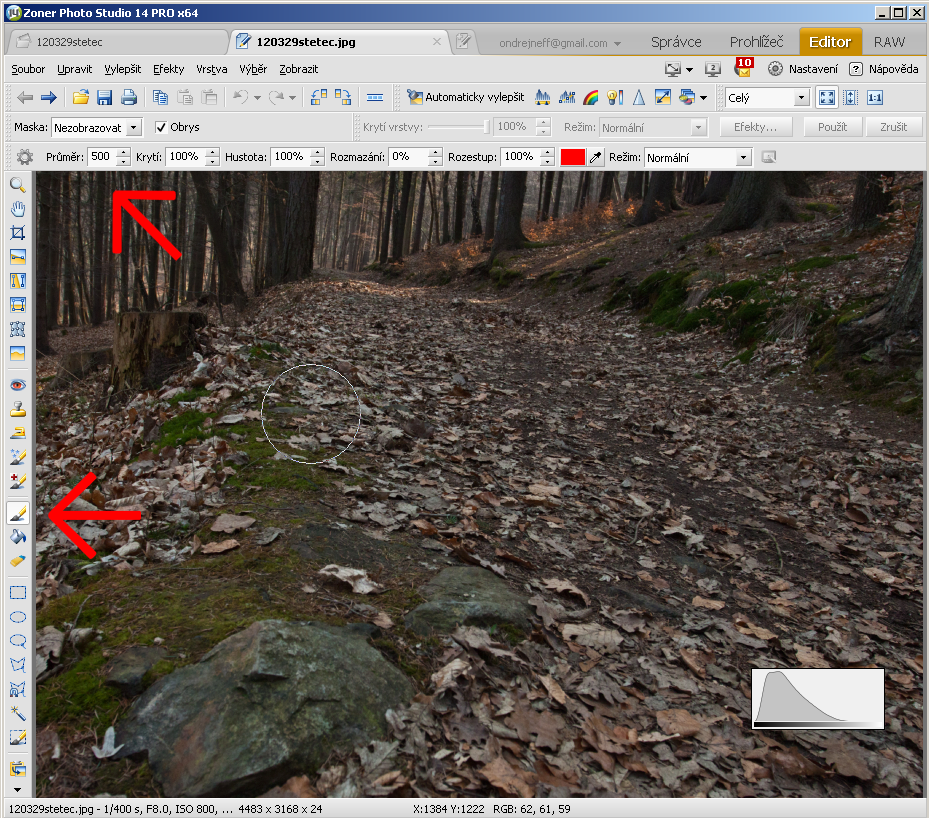
Task: Select the Paint bucket fill tool
Action: pos(17,537)
